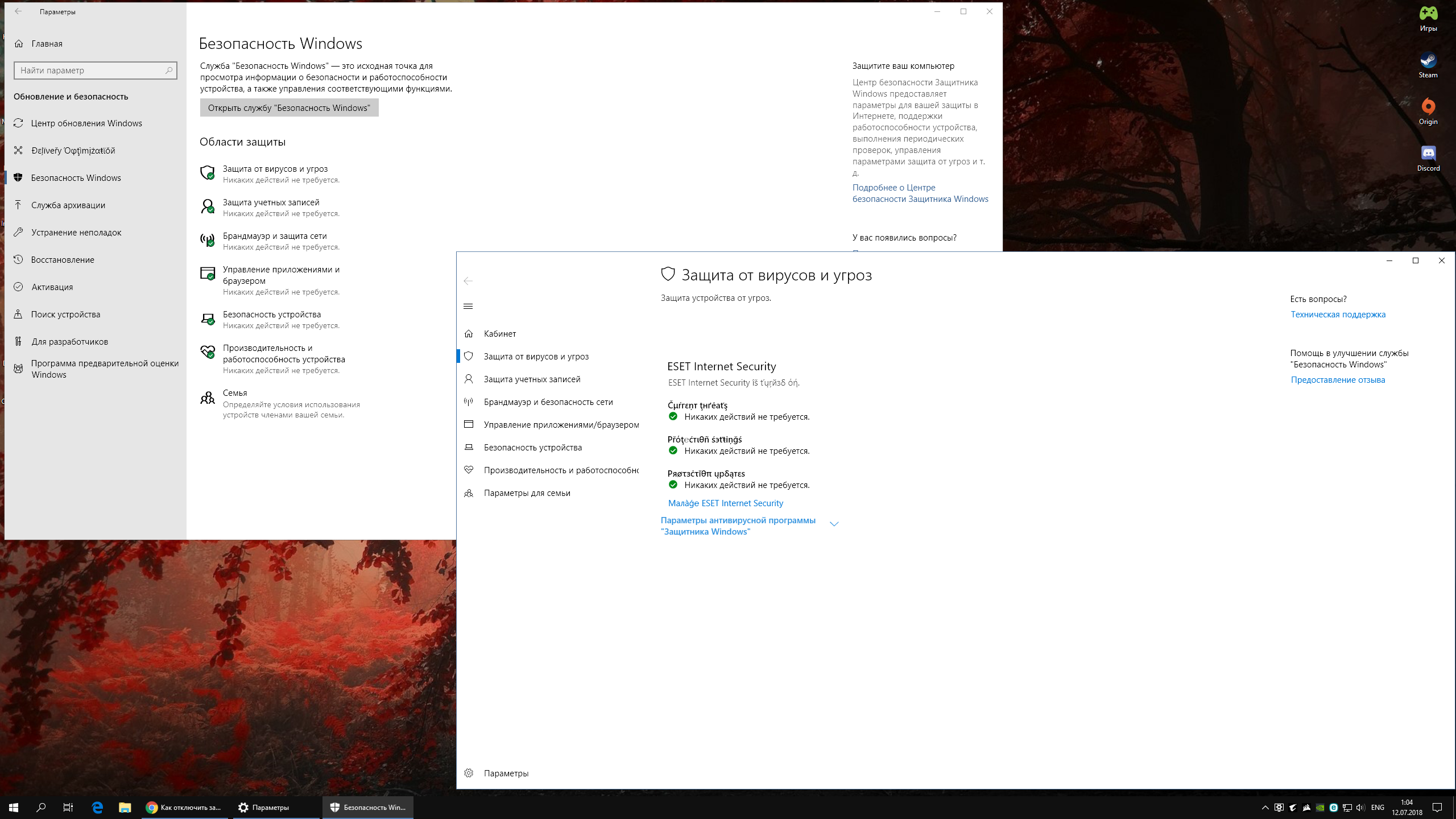Open the Игры desktop folder icon
This screenshot has height=819, width=1456.
pos(1428,19)
